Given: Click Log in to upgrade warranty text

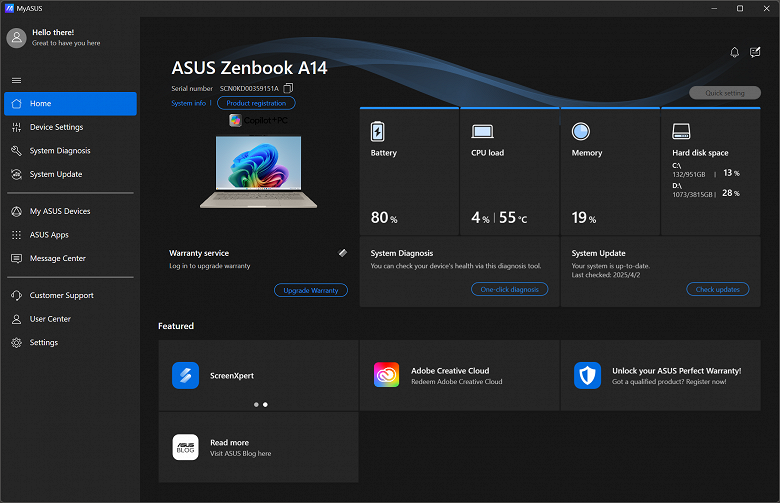Looking at the screenshot, I should tap(209, 266).
